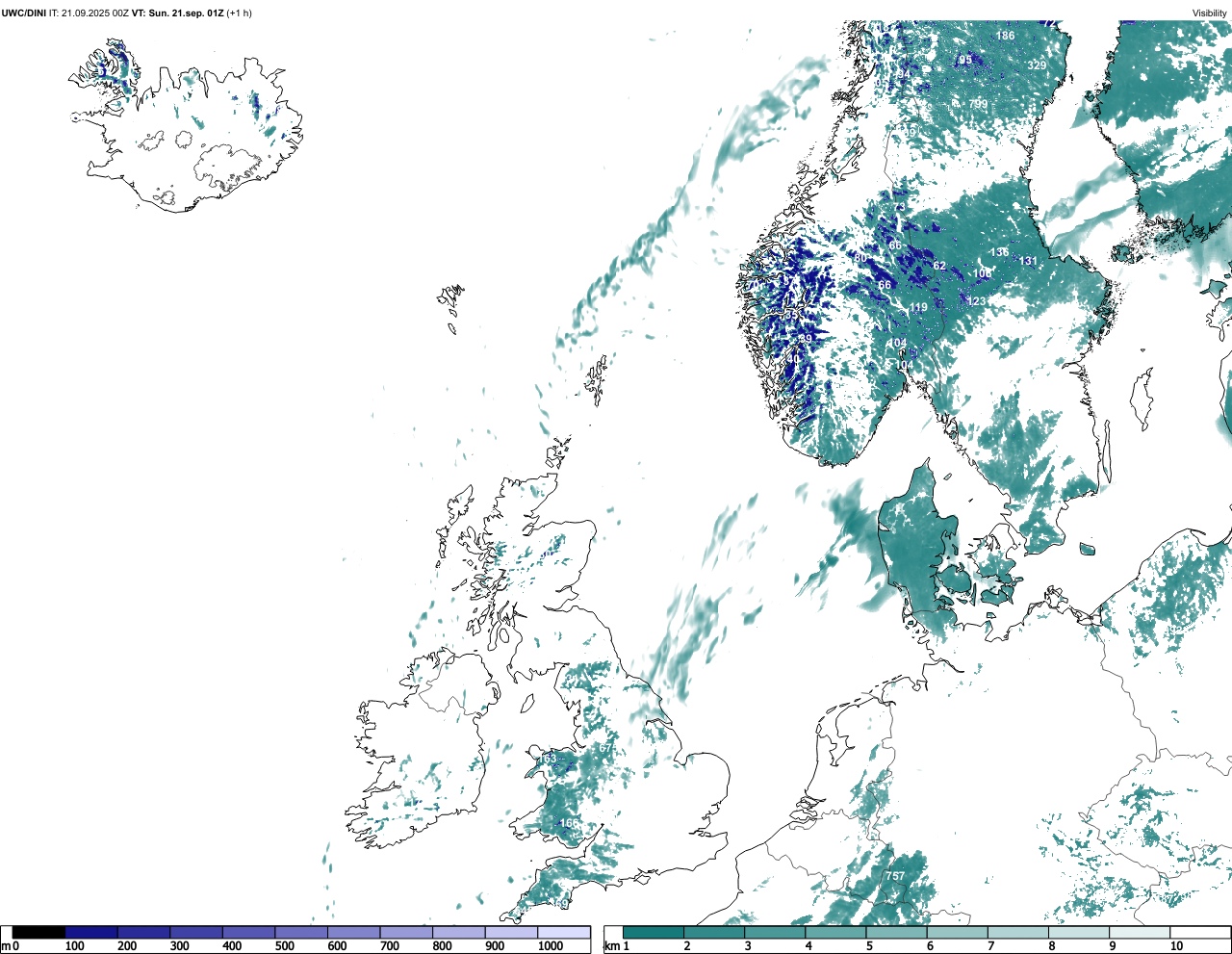Image resolution: width=1232 pixels, height=954 pixels.
Task: Click the dark navy 100–200 m legend swatch
Action: 91,932
